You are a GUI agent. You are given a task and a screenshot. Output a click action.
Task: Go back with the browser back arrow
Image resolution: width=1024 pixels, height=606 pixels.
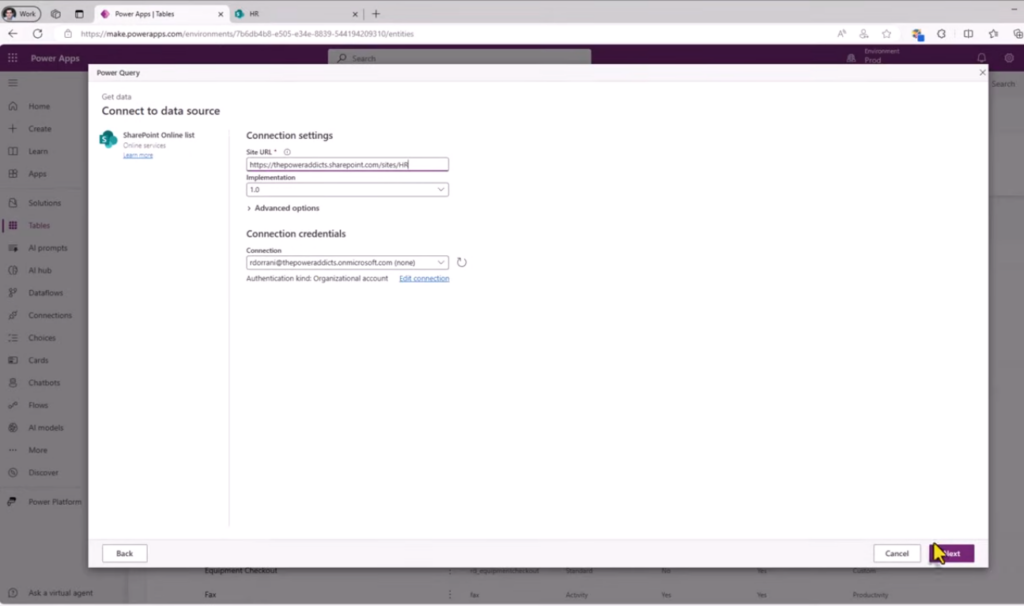point(13,33)
